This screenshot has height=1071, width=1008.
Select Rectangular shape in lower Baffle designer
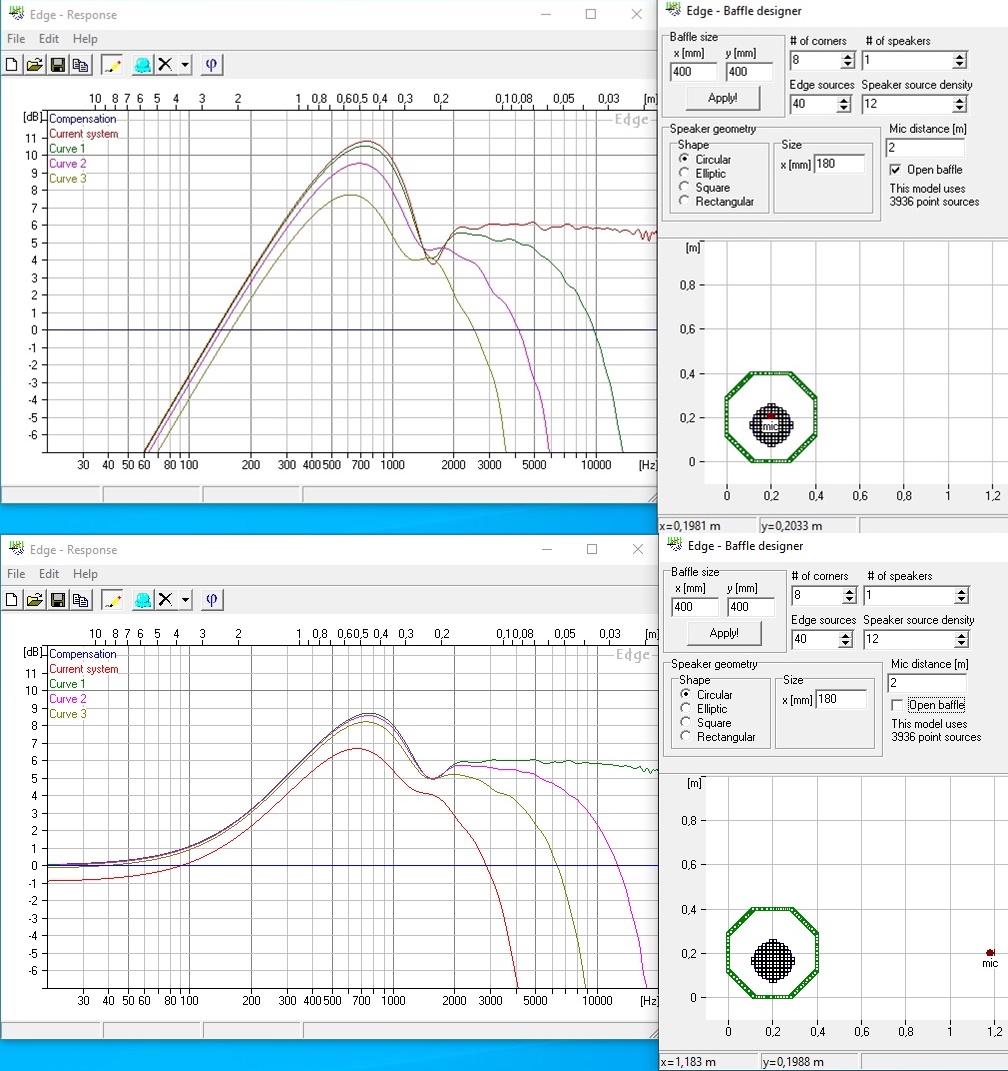[686, 737]
